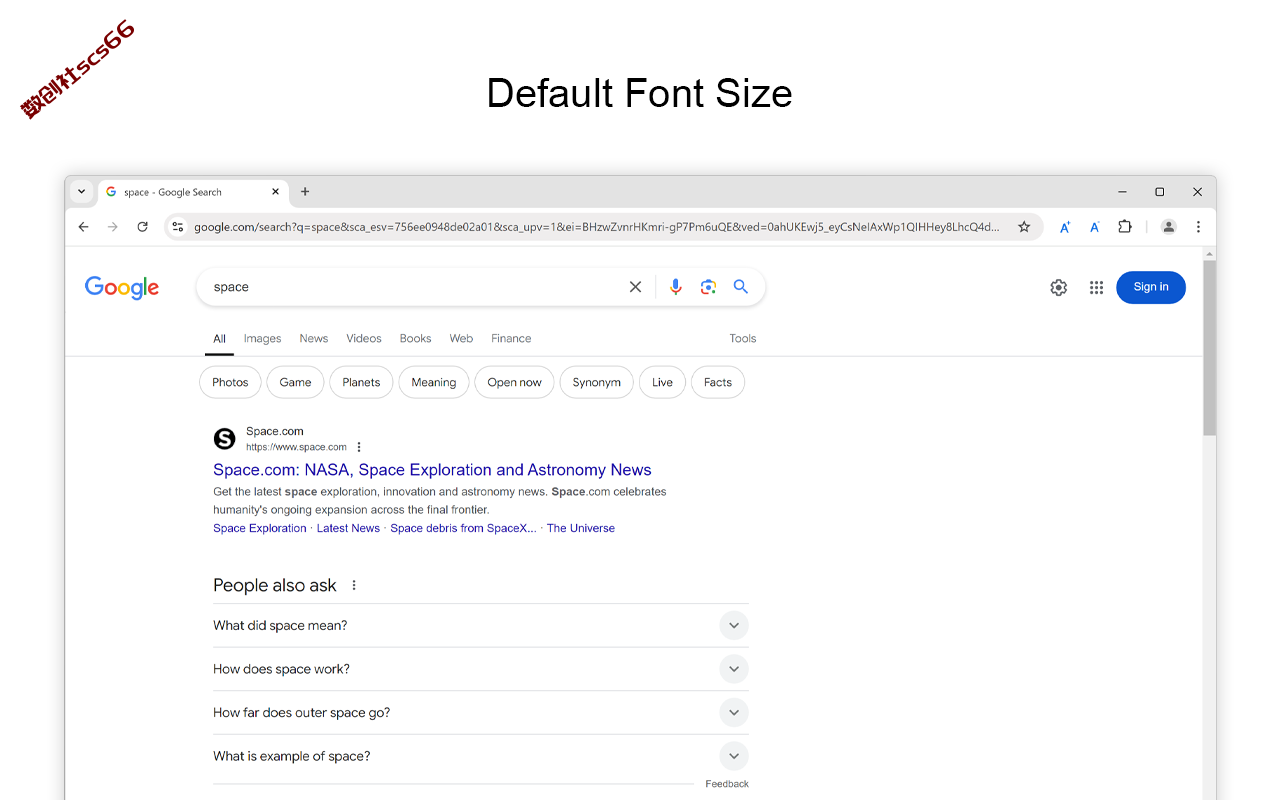This screenshot has width=1280, height=800.
Task: Switch to Books tab
Action: point(416,339)
